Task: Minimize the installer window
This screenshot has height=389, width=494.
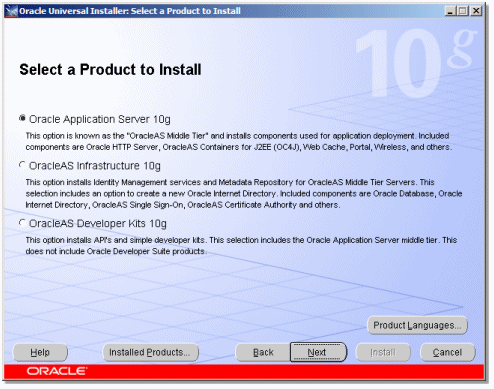Action: click(450, 11)
